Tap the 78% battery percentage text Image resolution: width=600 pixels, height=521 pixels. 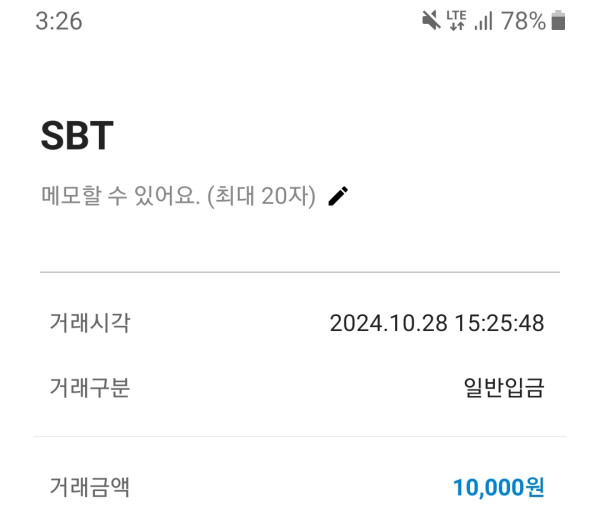point(523,21)
